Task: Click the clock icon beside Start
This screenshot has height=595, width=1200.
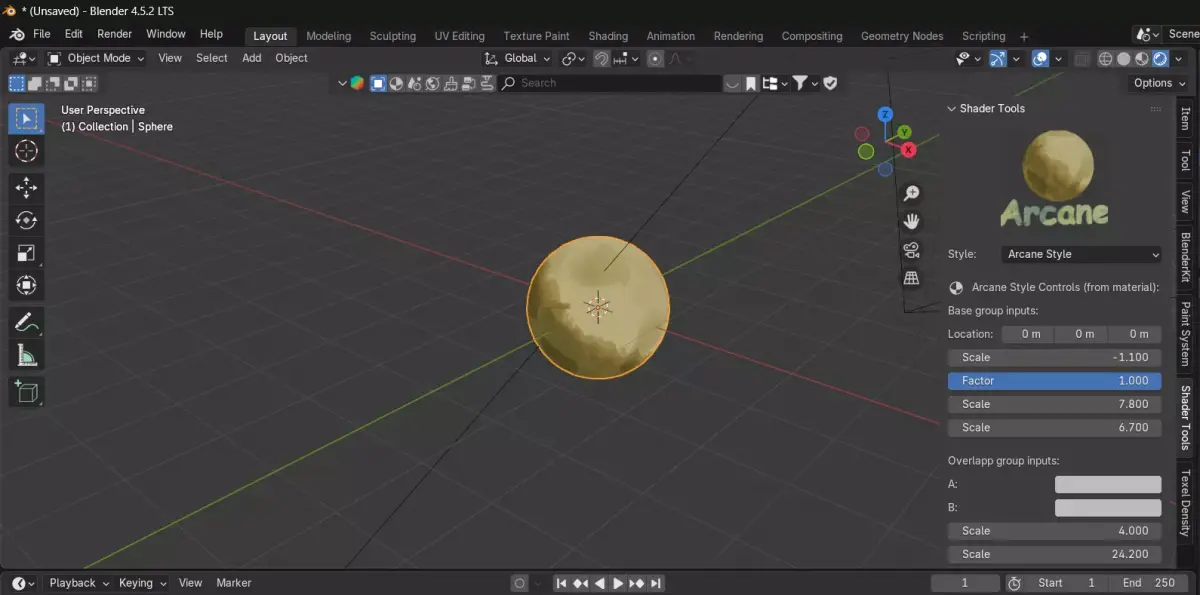Action: pyautogui.click(x=1014, y=583)
